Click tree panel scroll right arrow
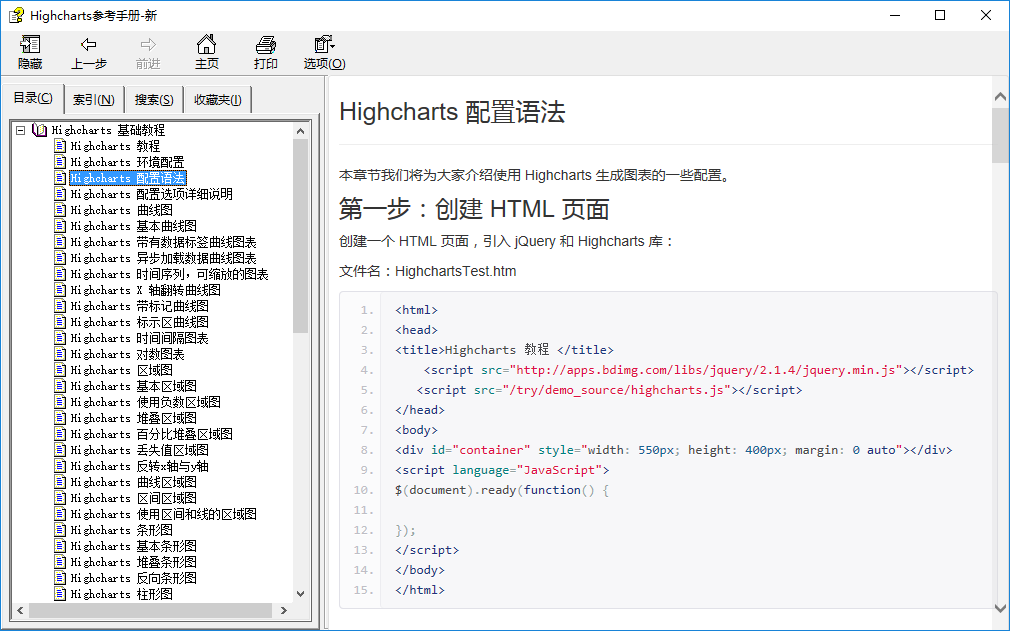 283,610
